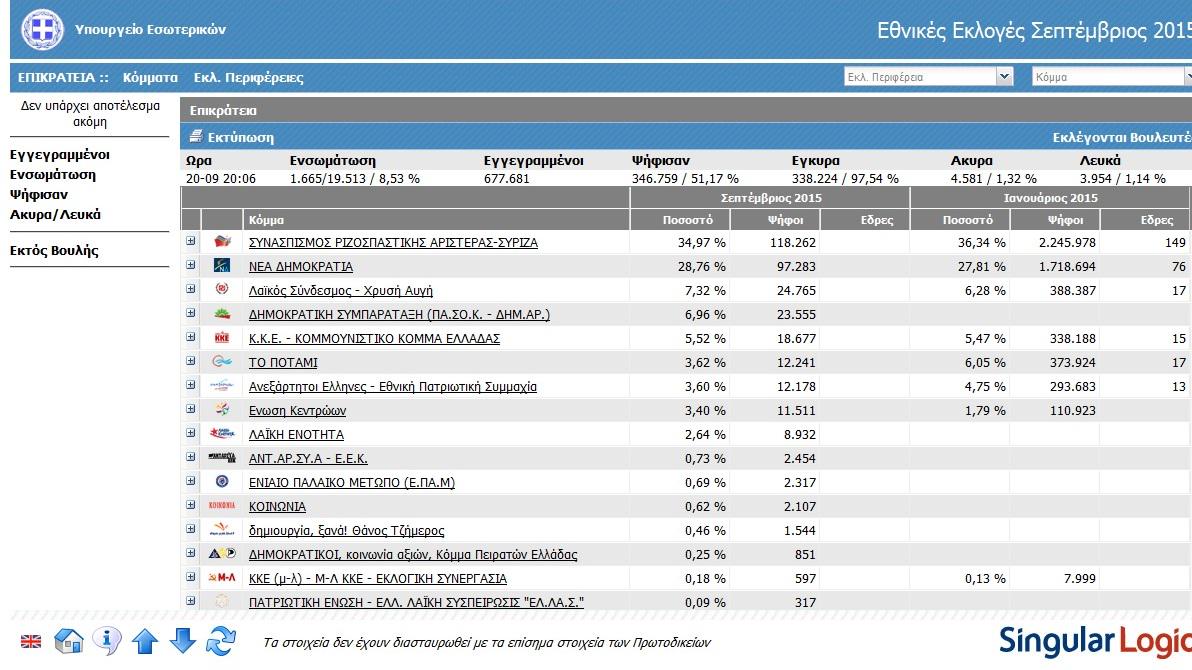
Task: Click the Εκτύπωση print link
Action: click(x=240, y=137)
